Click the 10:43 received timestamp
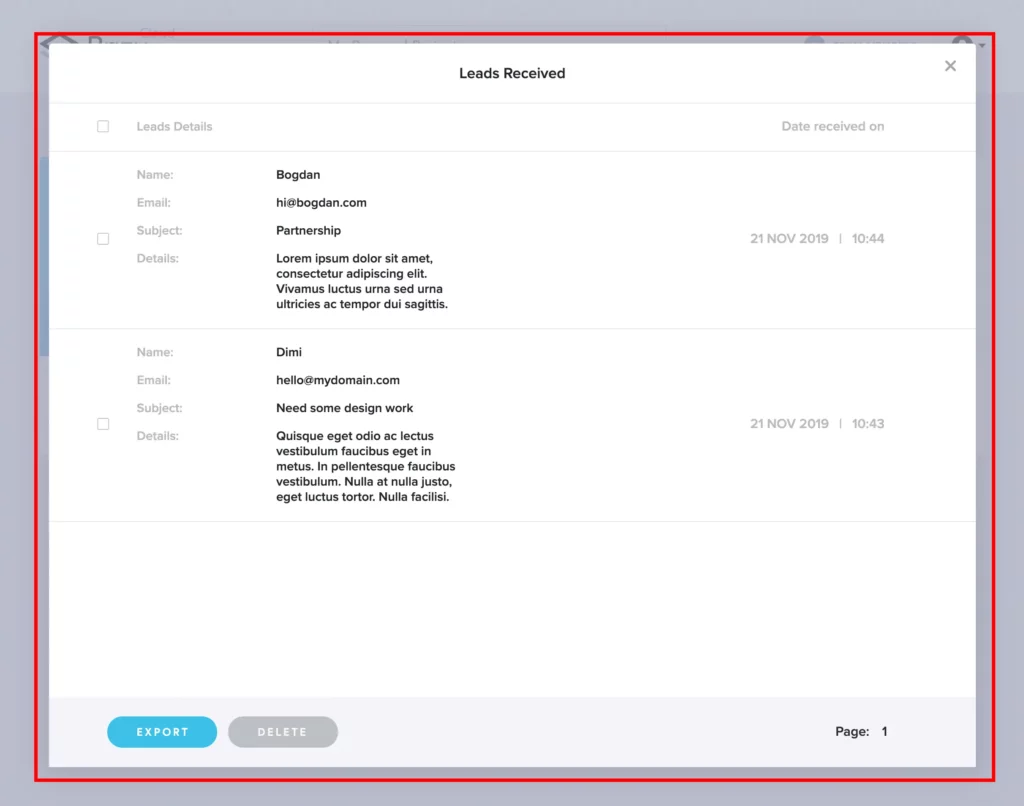Viewport: 1024px width, 806px height. click(868, 424)
